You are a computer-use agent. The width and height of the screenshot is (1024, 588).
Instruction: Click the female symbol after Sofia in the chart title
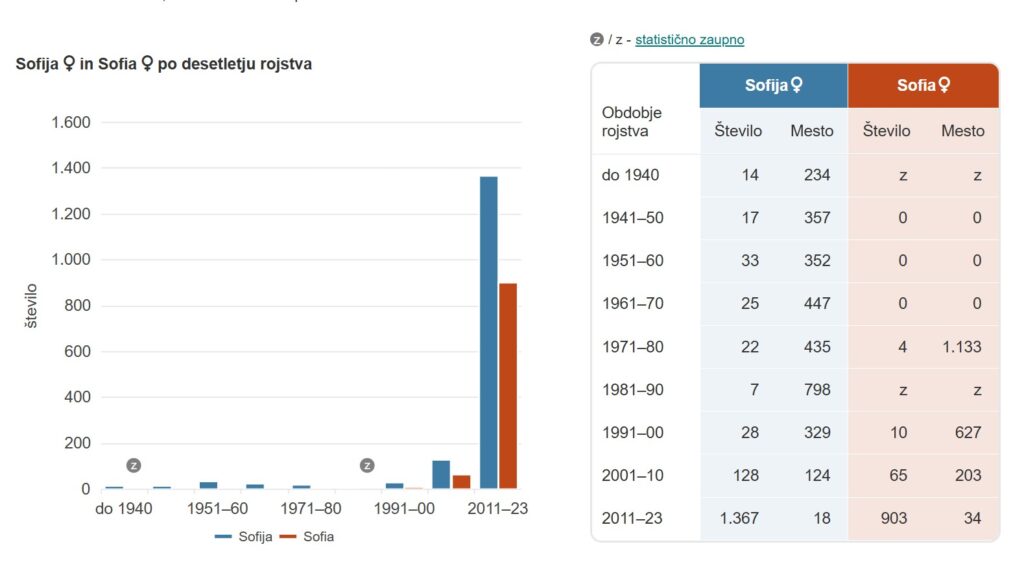click(147, 64)
